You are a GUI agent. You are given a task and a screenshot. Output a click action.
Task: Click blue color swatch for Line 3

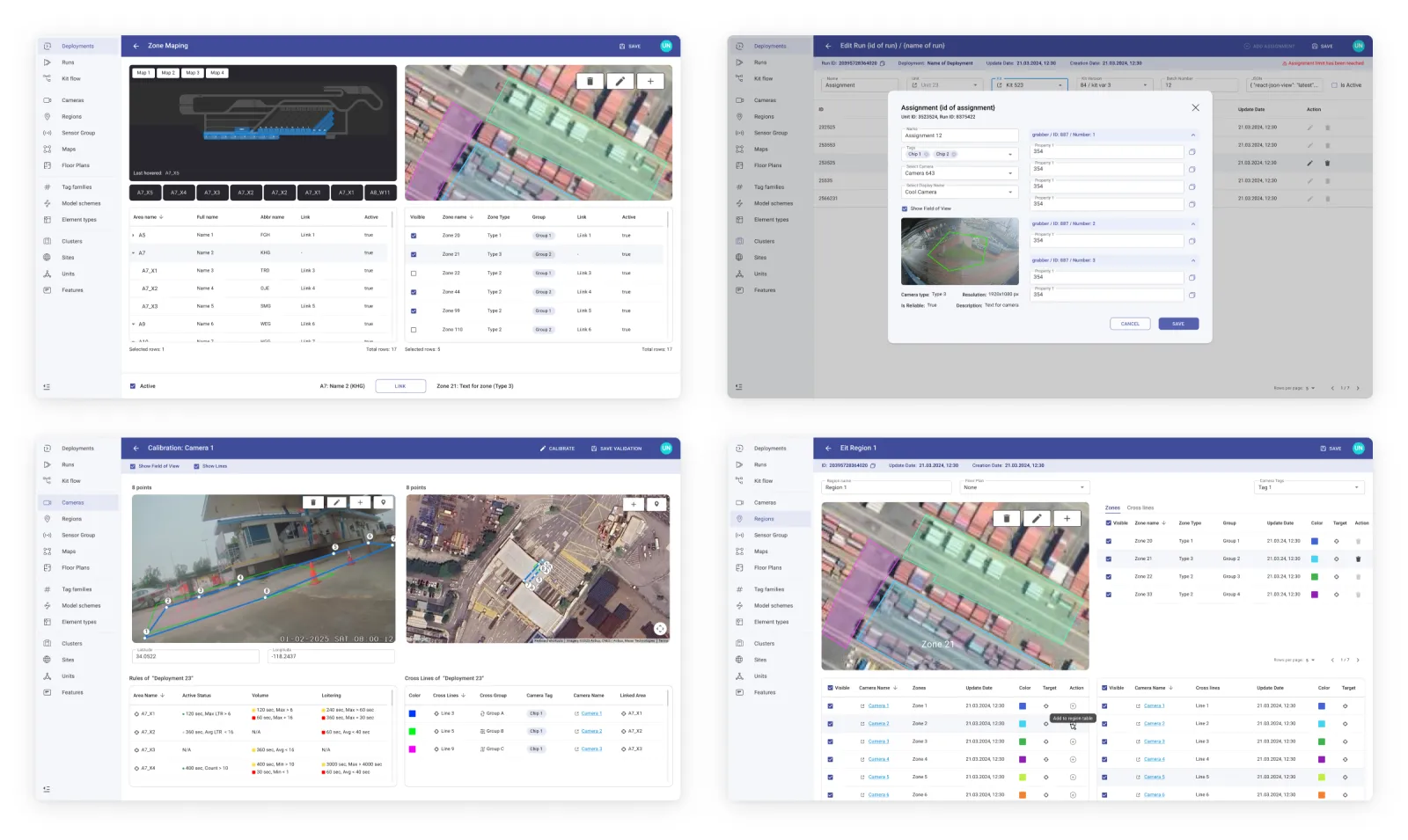coord(412,713)
